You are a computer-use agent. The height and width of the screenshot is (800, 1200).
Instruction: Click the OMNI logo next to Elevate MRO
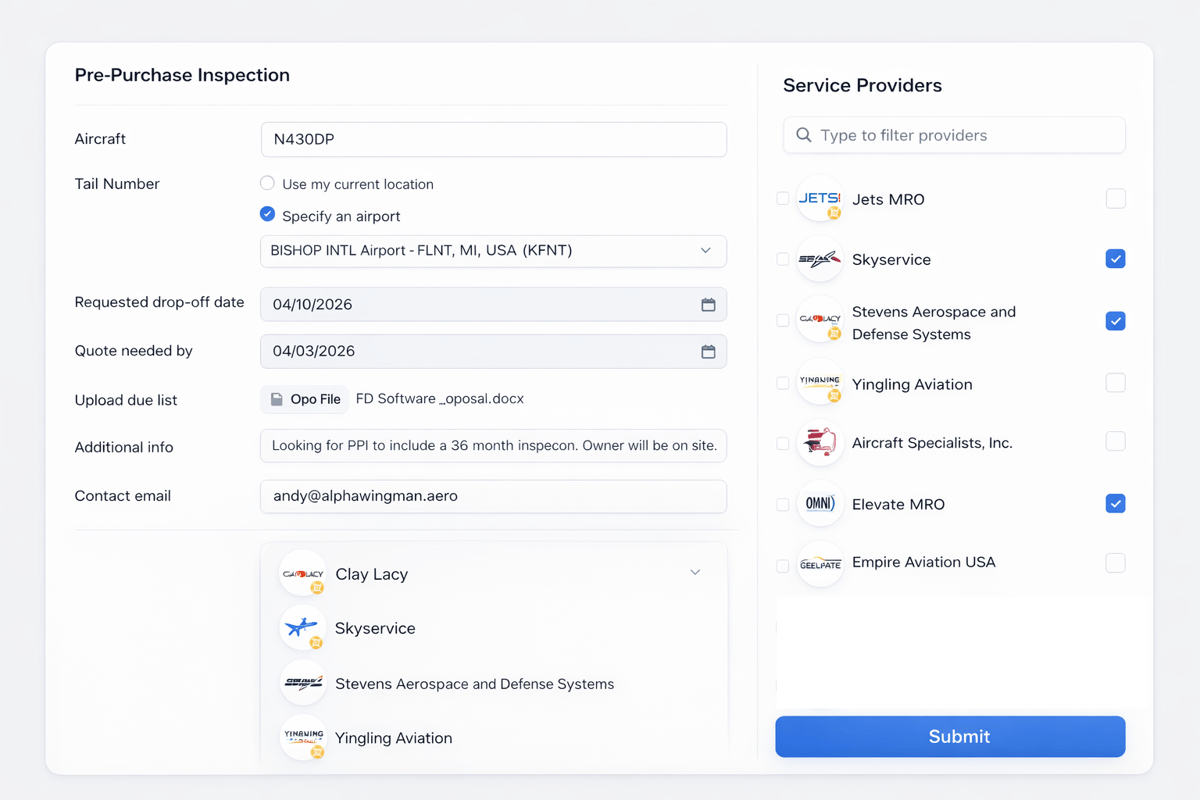pos(820,504)
